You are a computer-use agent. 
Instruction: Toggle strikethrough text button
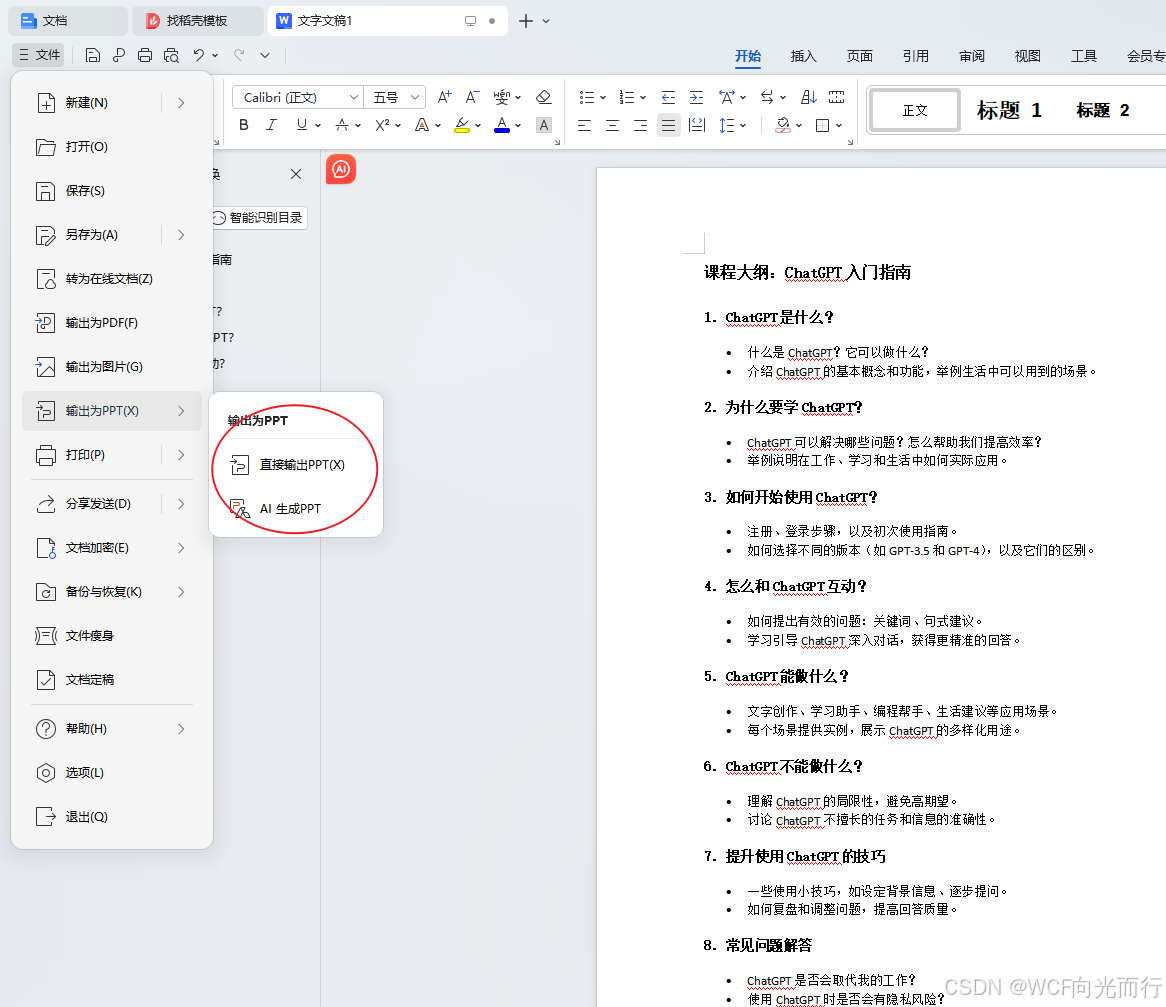tap(341, 125)
